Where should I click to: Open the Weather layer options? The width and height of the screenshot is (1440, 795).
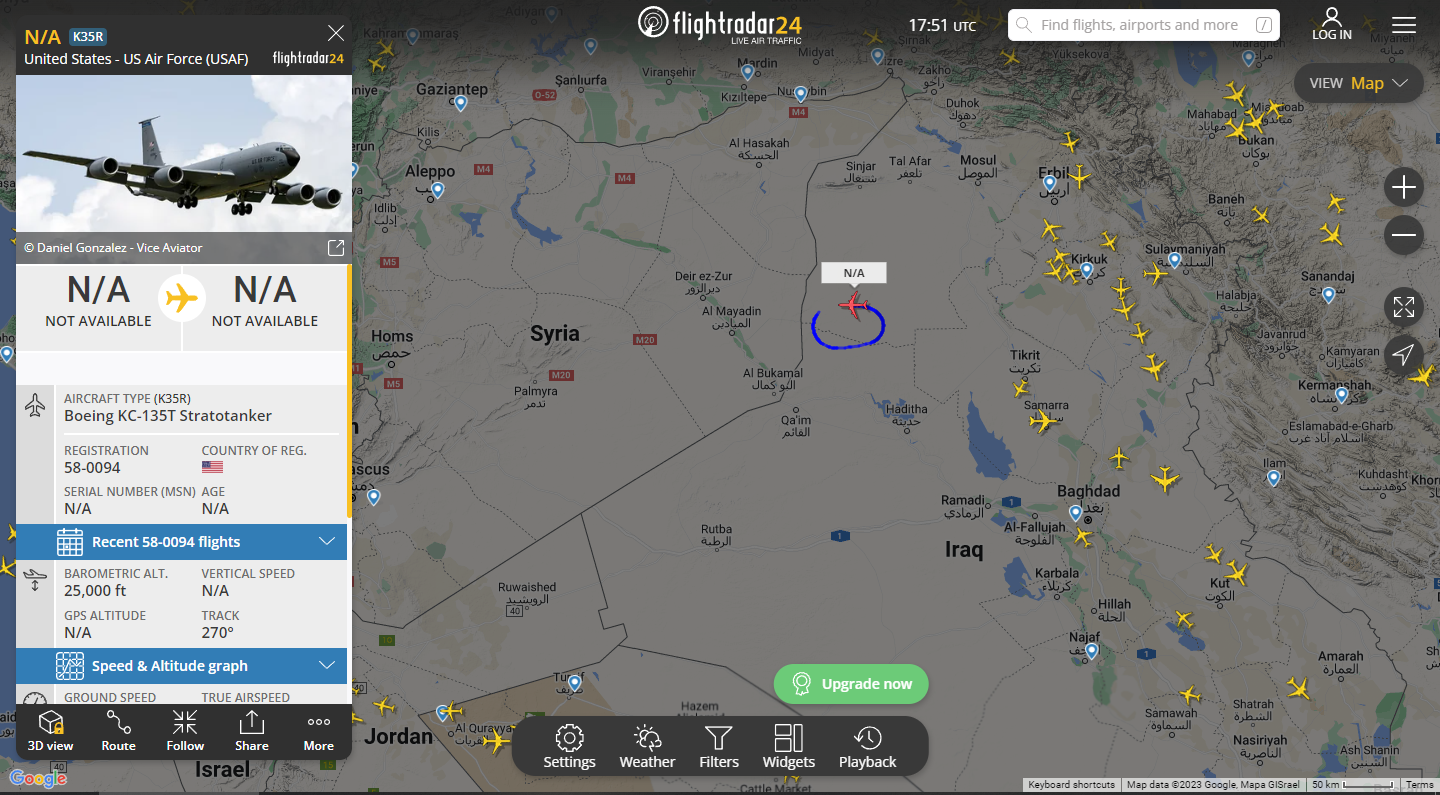point(647,747)
